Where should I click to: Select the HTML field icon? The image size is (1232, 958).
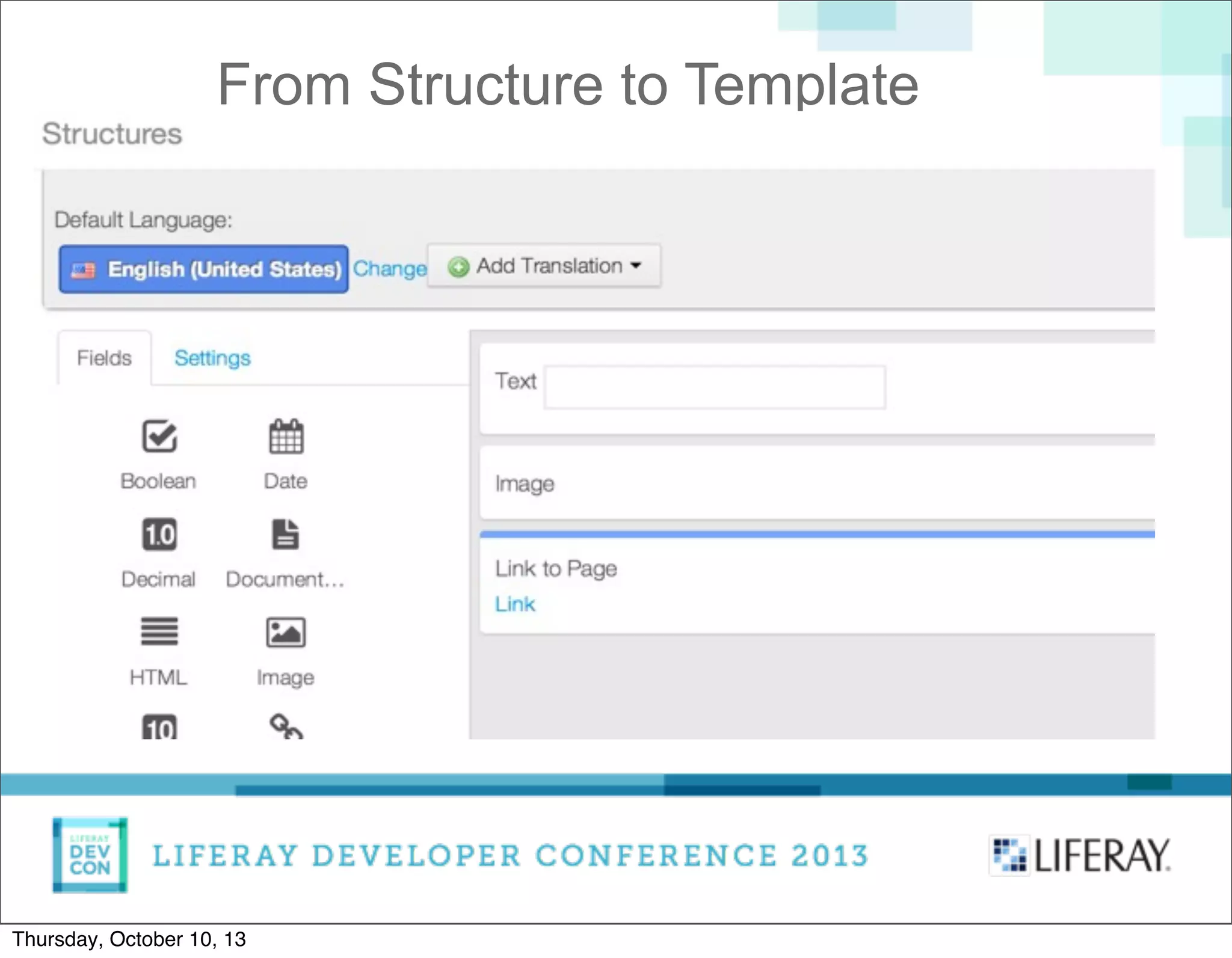tap(159, 631)
